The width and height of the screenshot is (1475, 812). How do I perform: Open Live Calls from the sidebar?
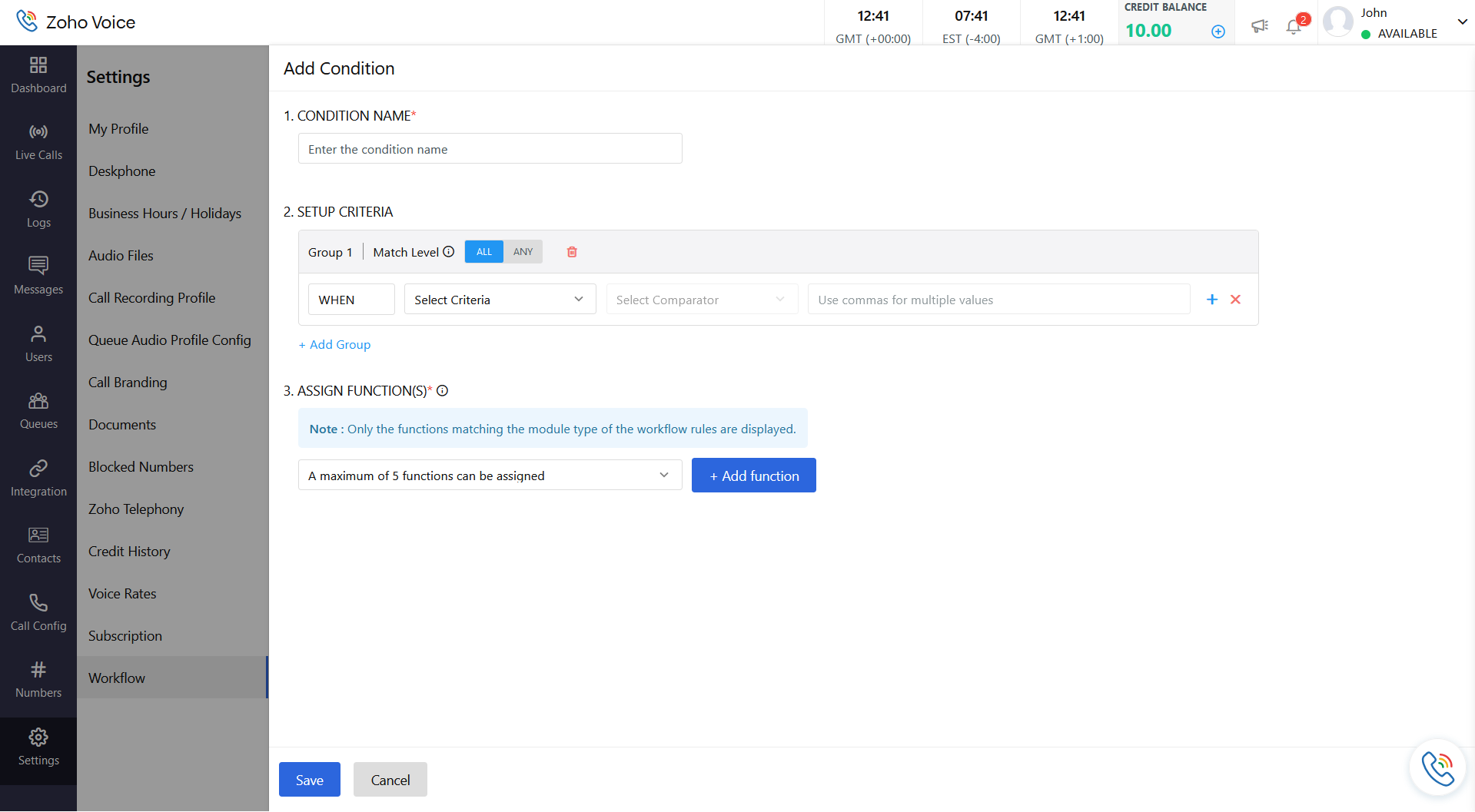38,142
